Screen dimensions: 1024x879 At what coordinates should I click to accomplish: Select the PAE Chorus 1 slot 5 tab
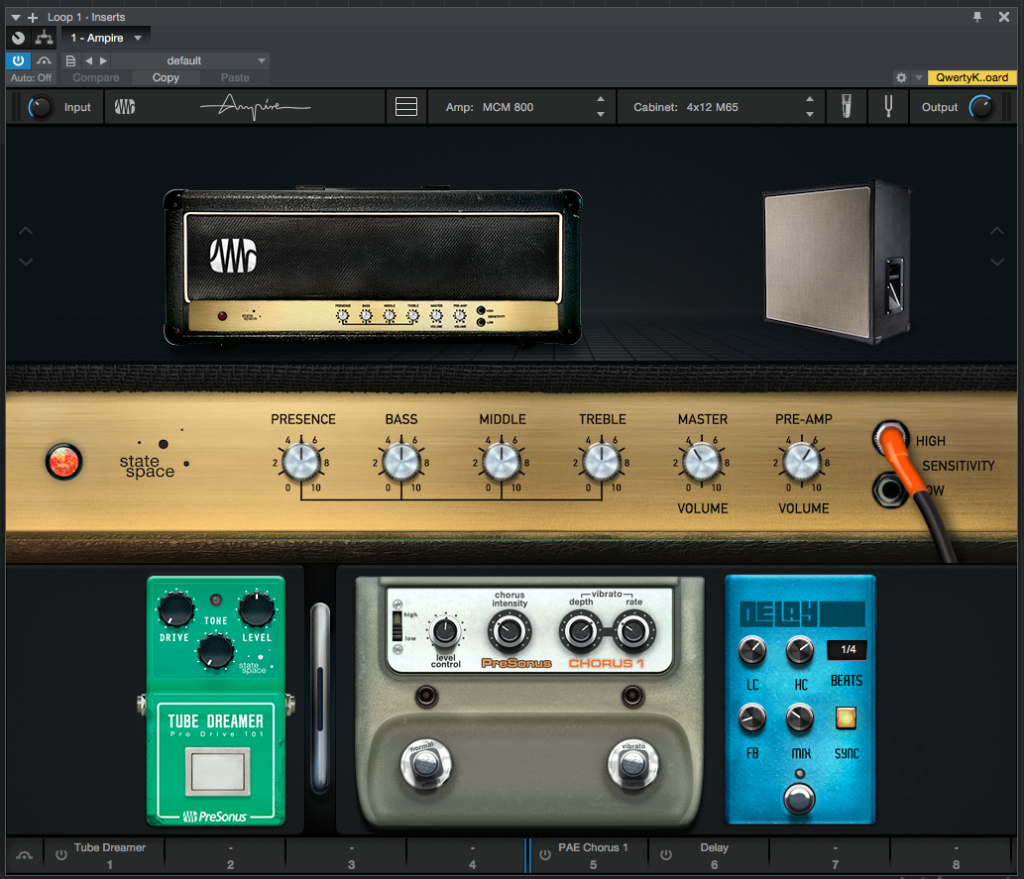587,855
